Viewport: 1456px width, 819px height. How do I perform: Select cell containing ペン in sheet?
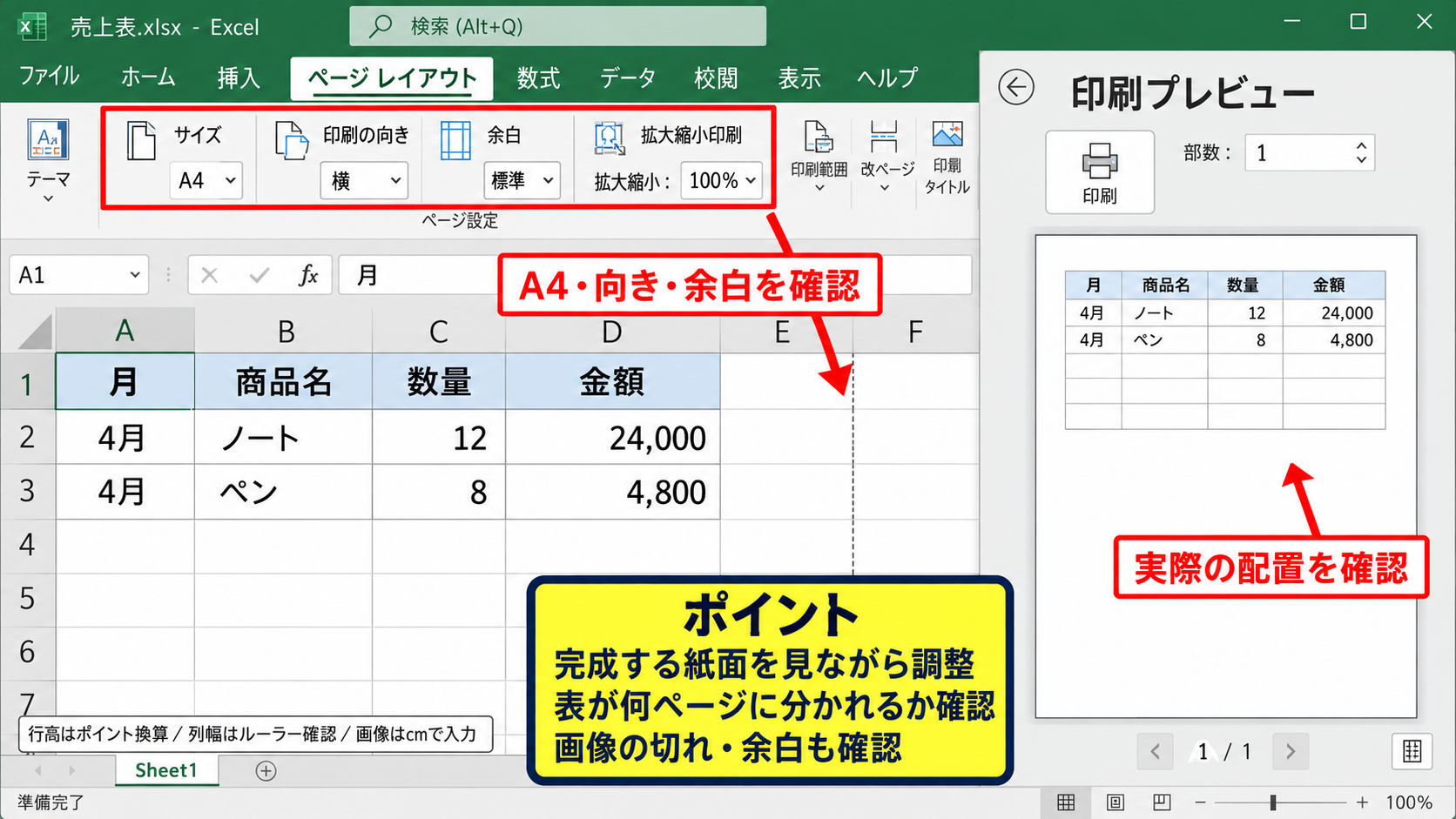click(283, 492)
